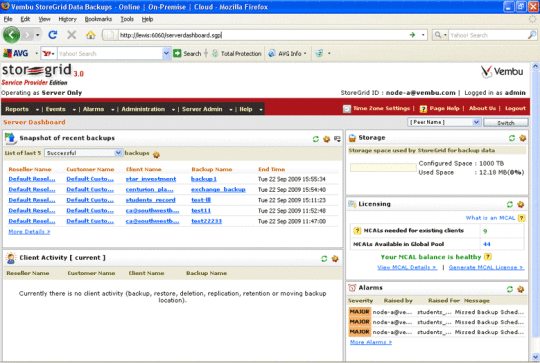Refresh the Snapshot of recent backups panel
The width and height of the screenshot is (540, 363).
point(316,139)
